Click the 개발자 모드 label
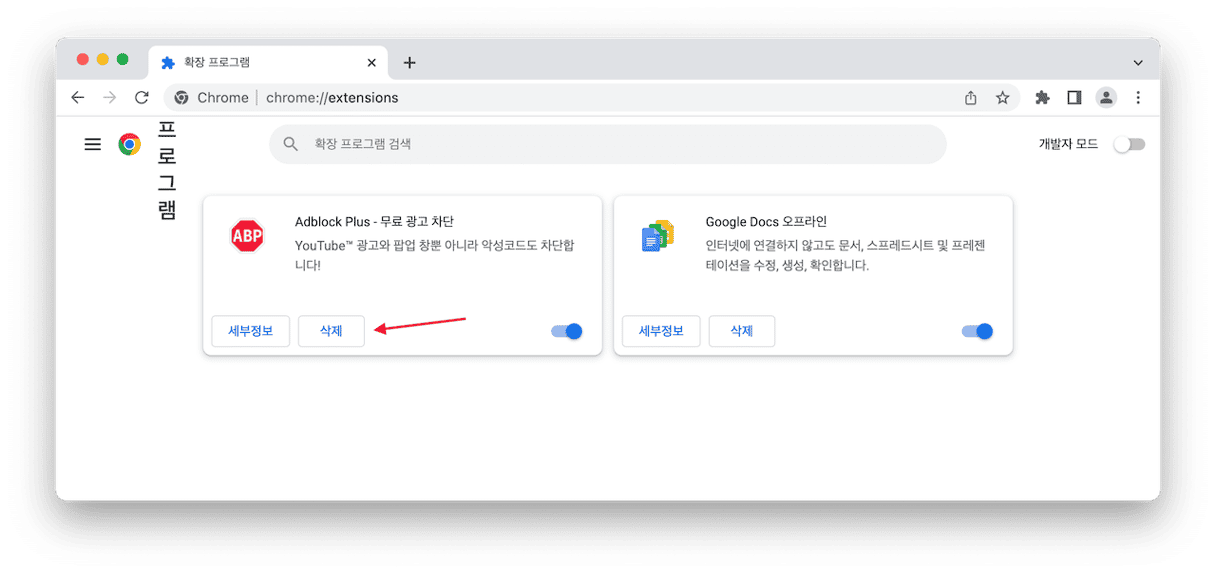This screenshot has height=574, width=1216. (1068, 144)
